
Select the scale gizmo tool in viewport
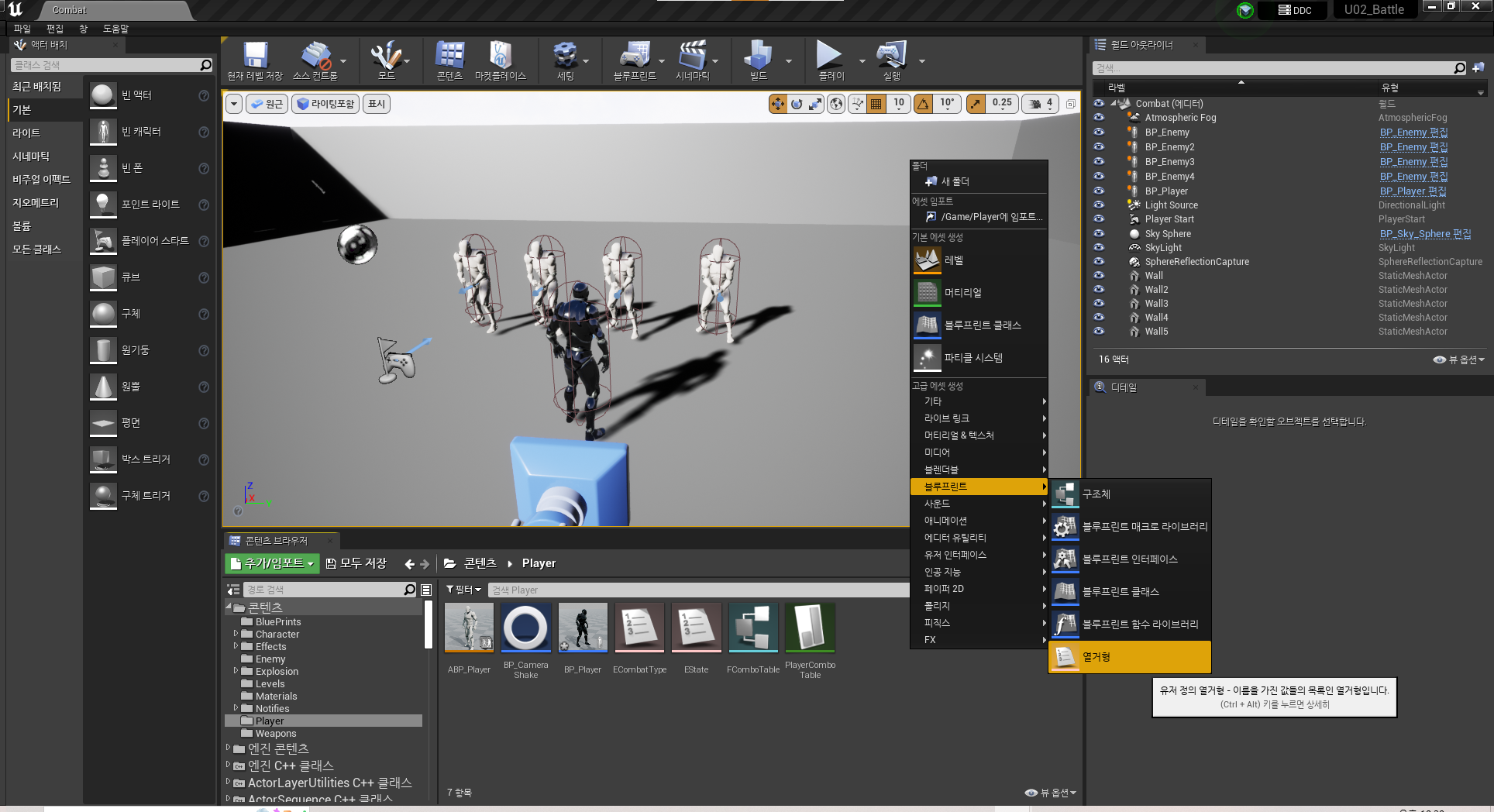[x=815, y=104]
